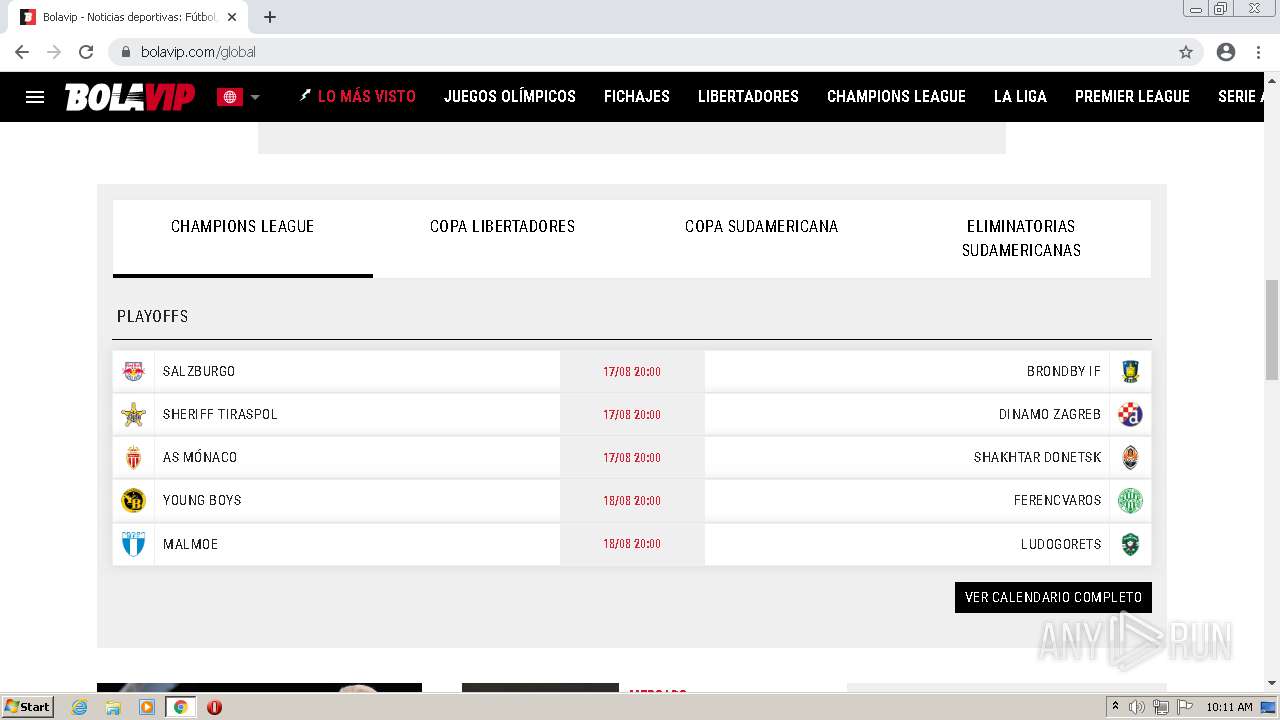Click the taskbar clock 10:11 AM
This screenshot has height=720, width=1280.
[x=1229, y=707]
